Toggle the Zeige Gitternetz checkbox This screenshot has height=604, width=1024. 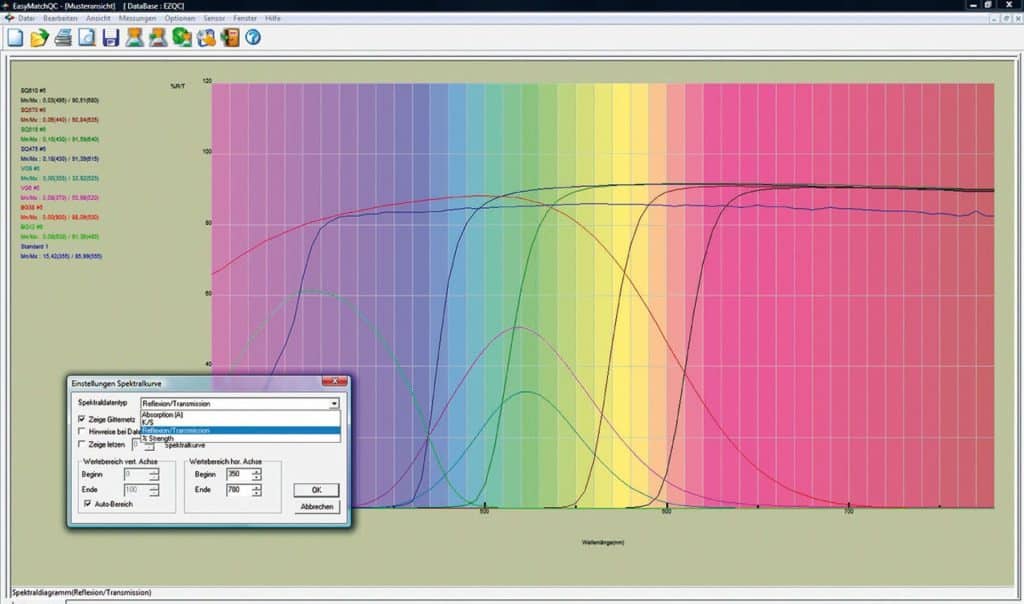pos(82,419)
